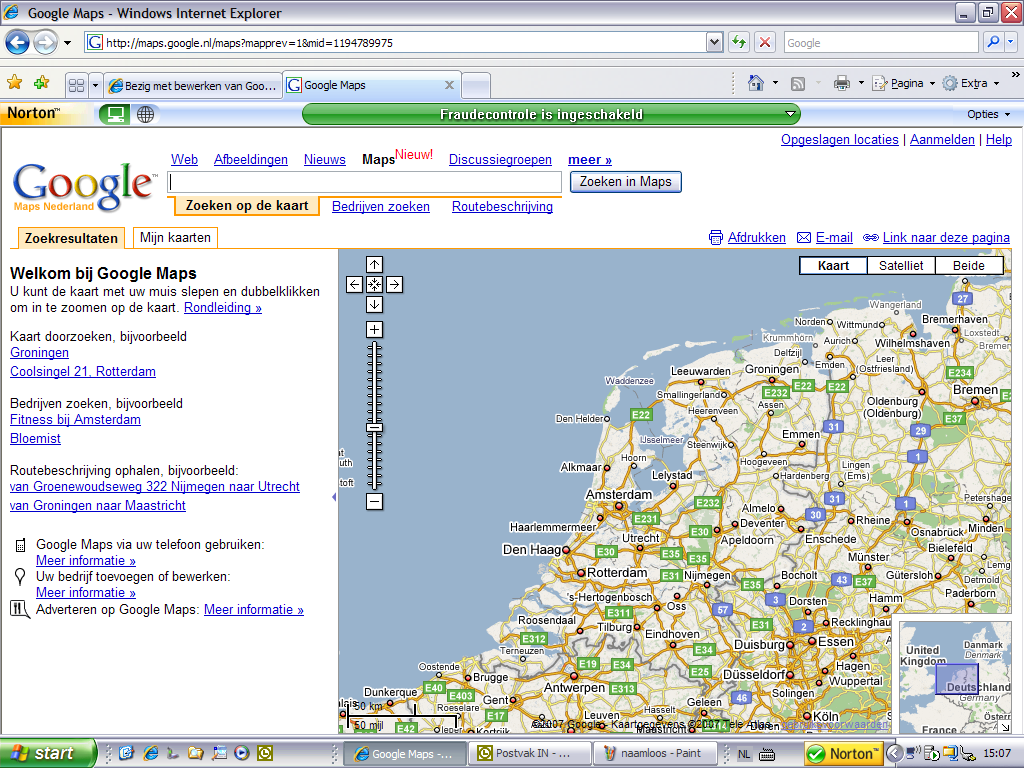Open the recent pages dropdown arrow

pos(67,43)
